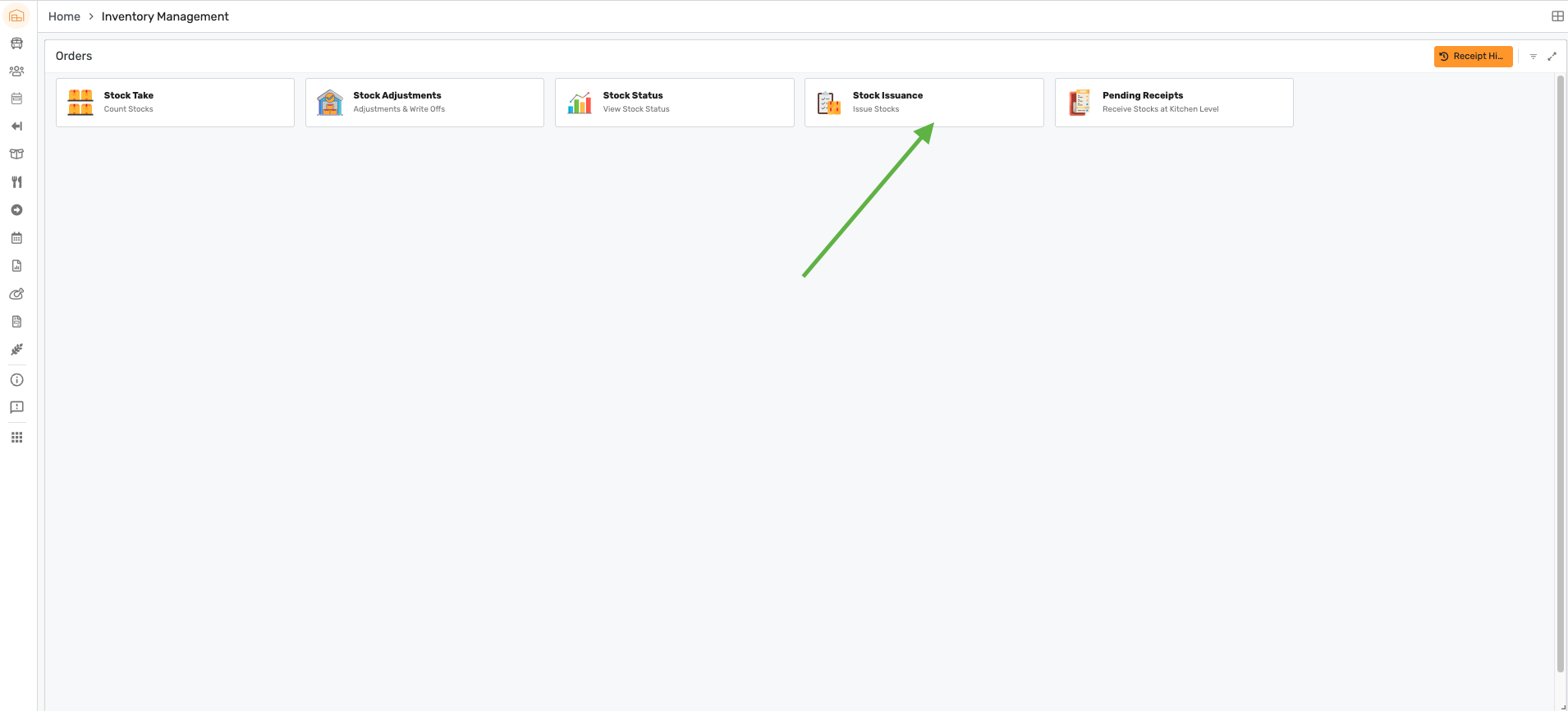Click the Stock Adjustments warehouse icon

pos(330,103)
